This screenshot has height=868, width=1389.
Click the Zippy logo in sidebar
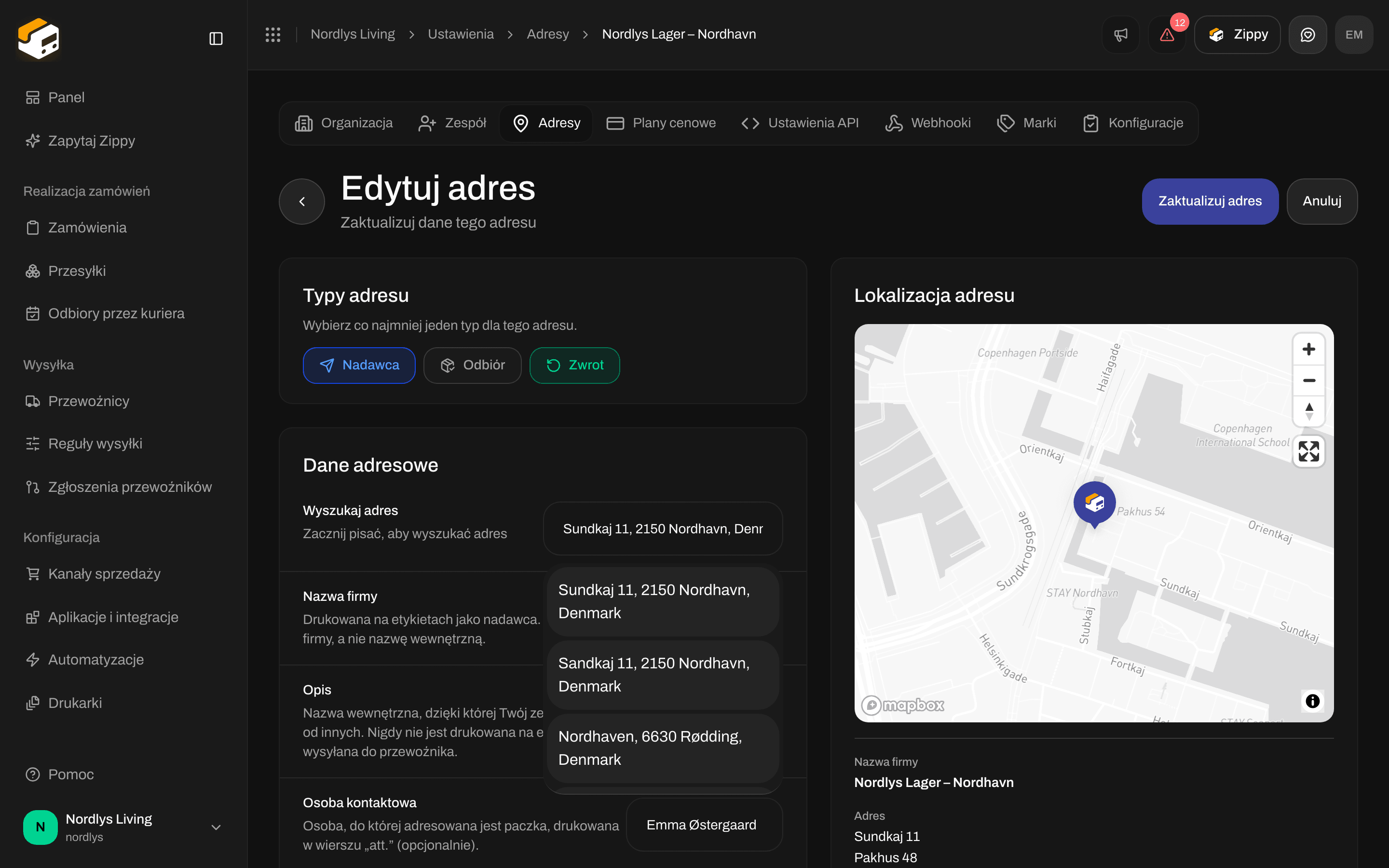[x=39, y=39]
